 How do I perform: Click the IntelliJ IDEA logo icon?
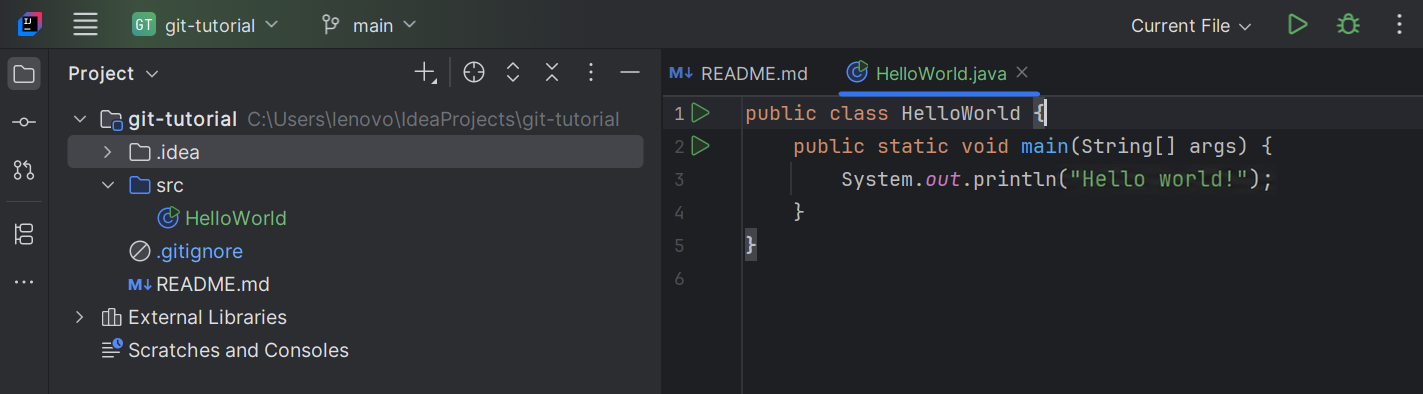[29, 25]
